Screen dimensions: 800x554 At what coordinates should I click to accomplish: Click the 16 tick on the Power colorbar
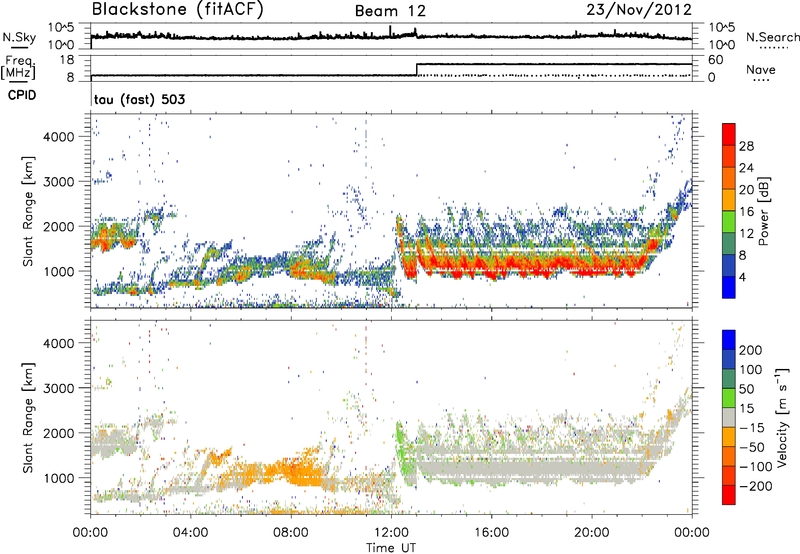pyautogui.click(x=746, y=212)
